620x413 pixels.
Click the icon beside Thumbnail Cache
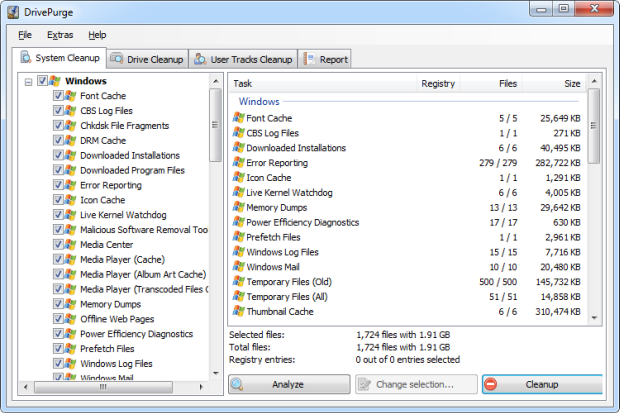pyautogui.click(x=238, y=311)
